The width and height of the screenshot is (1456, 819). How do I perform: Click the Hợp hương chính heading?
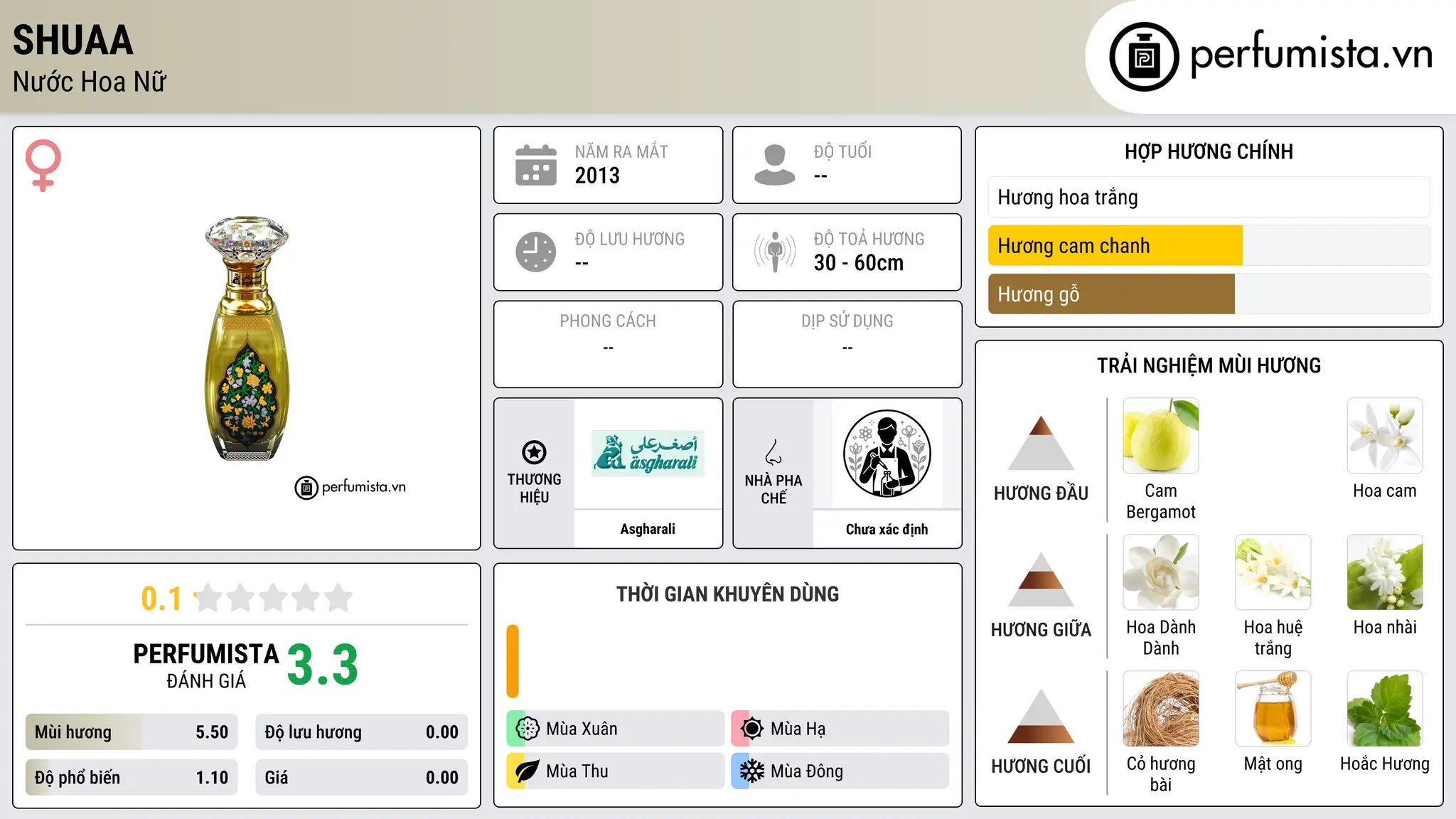tap(1209, 151)
